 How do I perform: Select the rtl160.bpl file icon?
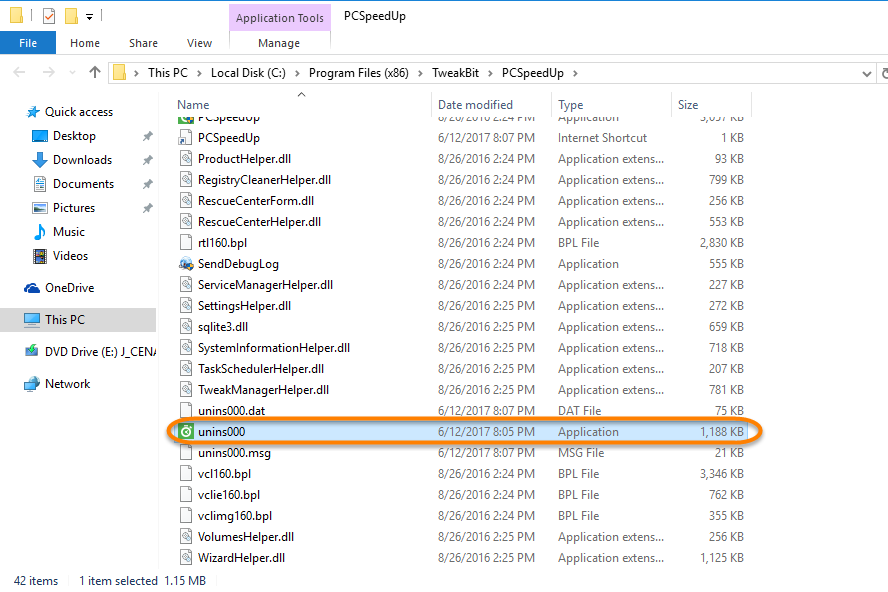[185, 242]
